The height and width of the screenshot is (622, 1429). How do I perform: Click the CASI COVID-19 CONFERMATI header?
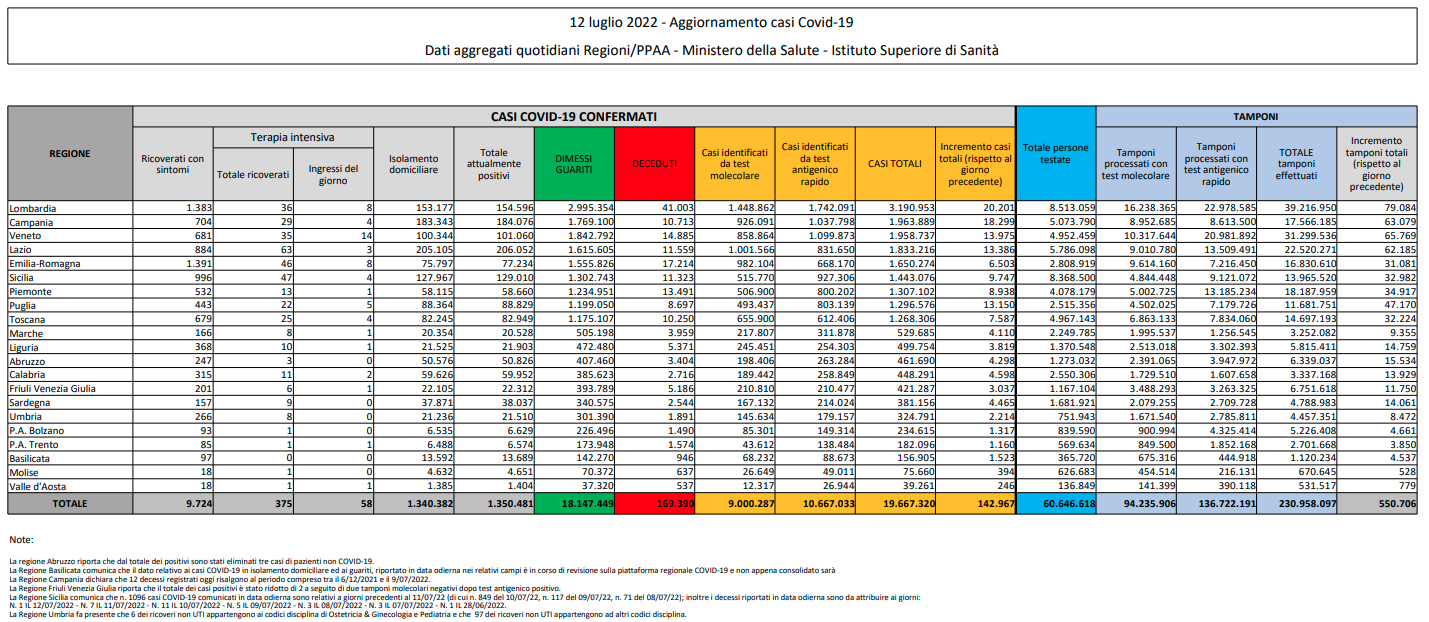point(574,116)
